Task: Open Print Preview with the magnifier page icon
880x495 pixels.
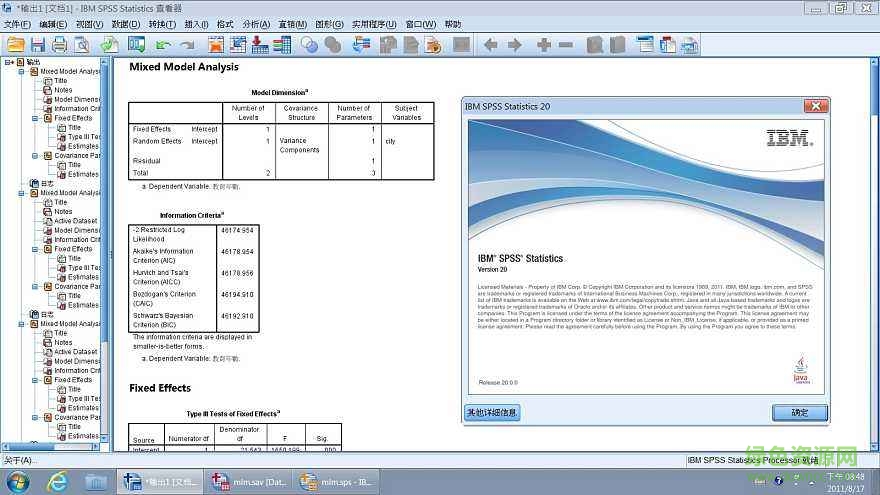Action: pyautogui.click(x=82, y=45)
